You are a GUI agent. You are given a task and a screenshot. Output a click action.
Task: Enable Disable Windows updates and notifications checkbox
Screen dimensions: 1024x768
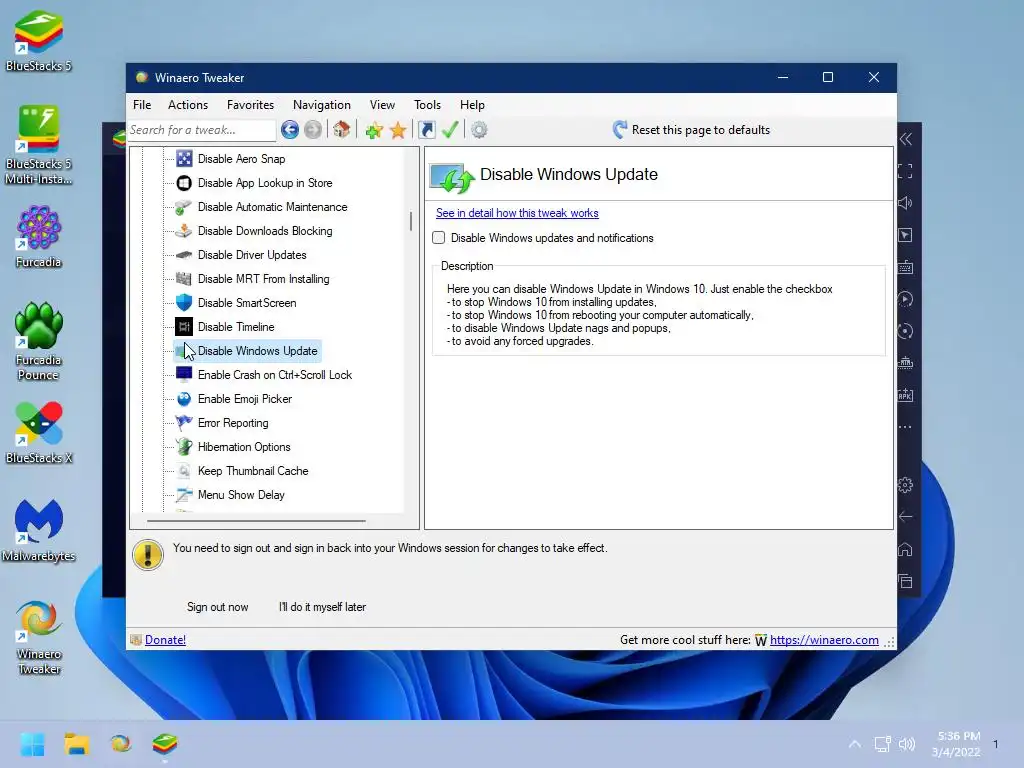(439, 238)
